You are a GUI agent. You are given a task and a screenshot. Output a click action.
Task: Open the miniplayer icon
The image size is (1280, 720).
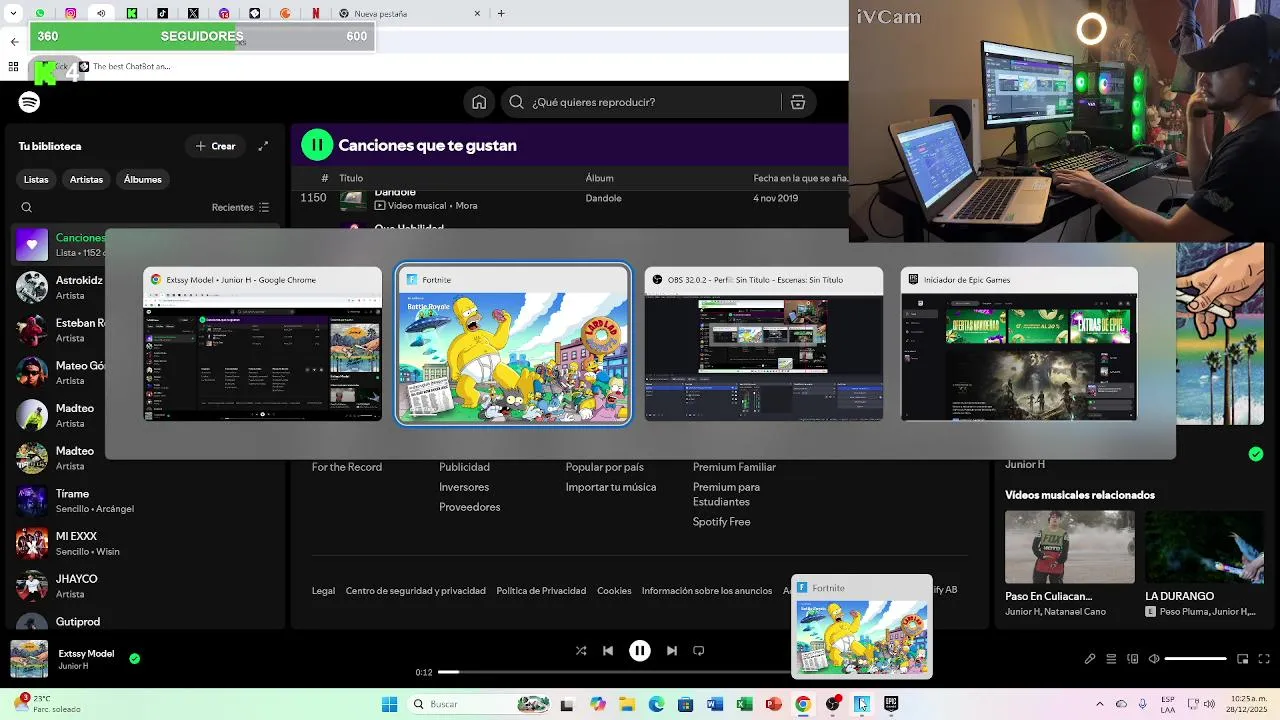tap(1243, 659)
